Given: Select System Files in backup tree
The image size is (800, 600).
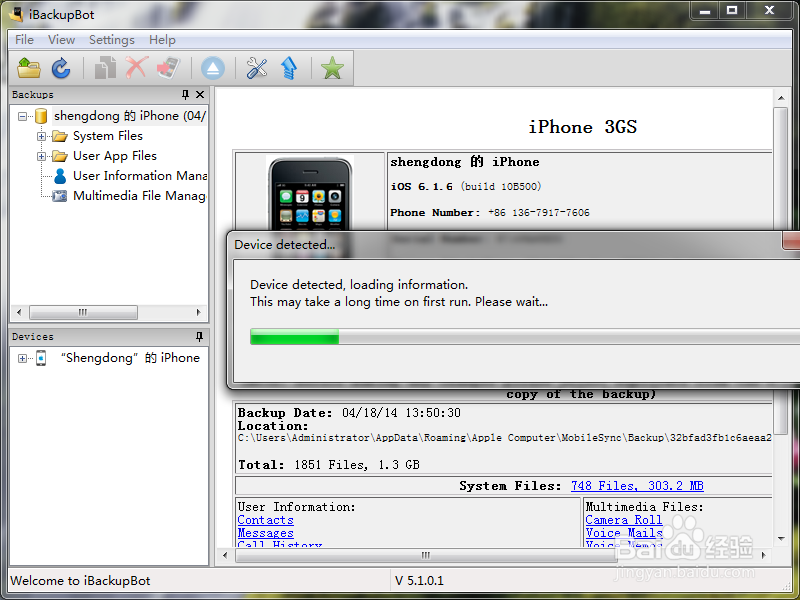Looking at the screenshot, I should (108, 136).
